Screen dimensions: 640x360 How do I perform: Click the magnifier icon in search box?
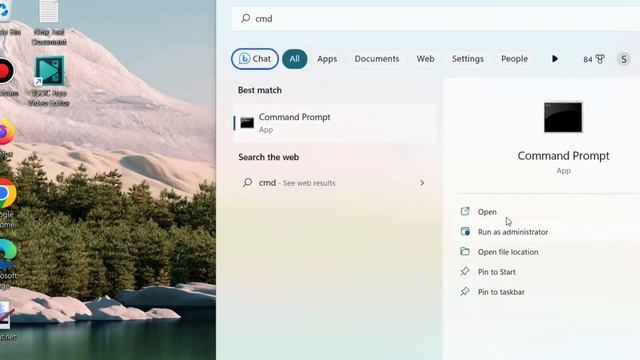[245, 18]
